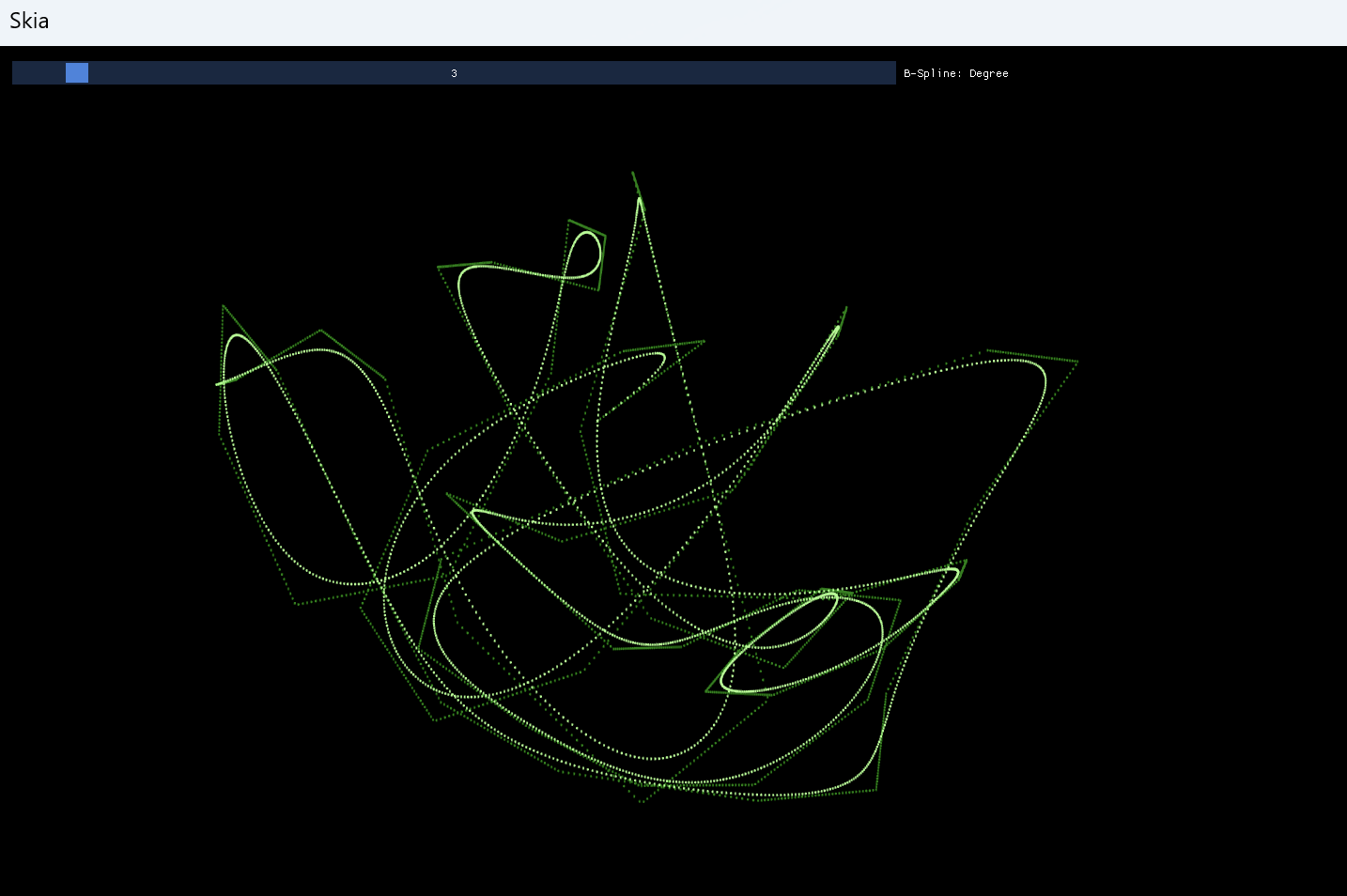Screen dimensions: 1347x896
Task: Click the B-Spline Degree slider track
Action: click(x=454, y=73)
